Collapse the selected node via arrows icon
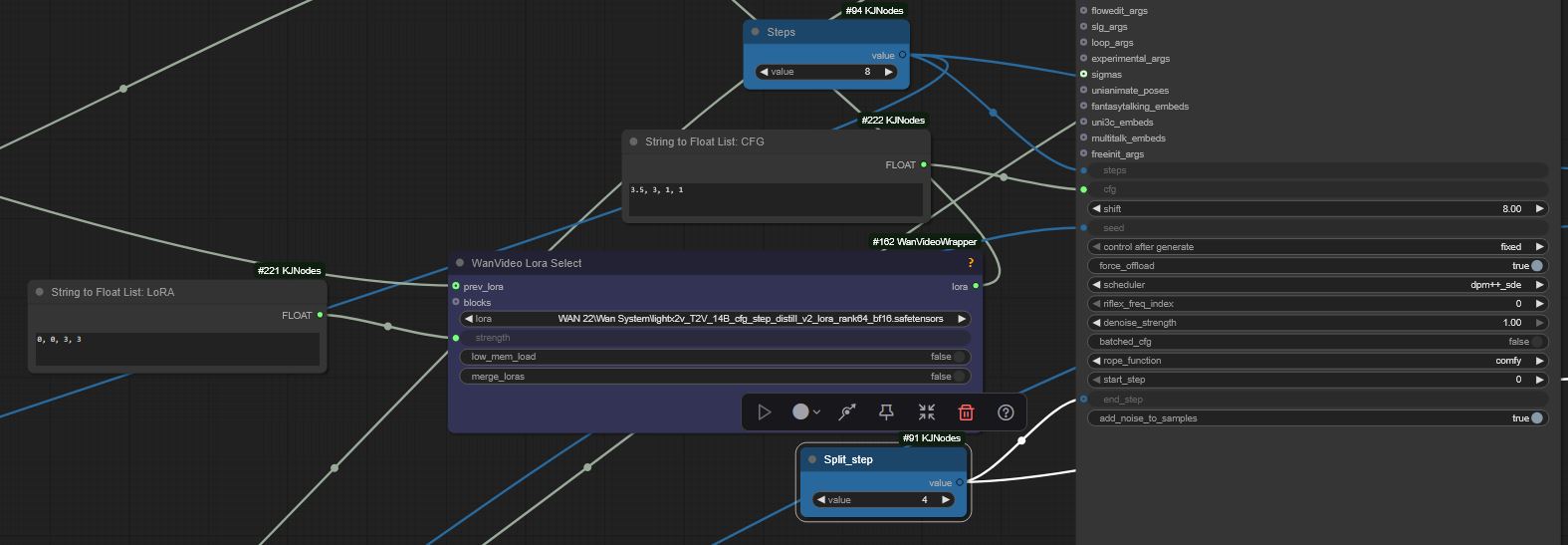Image resolution: width=1568 pixels, height=545 pixels. 927,412
